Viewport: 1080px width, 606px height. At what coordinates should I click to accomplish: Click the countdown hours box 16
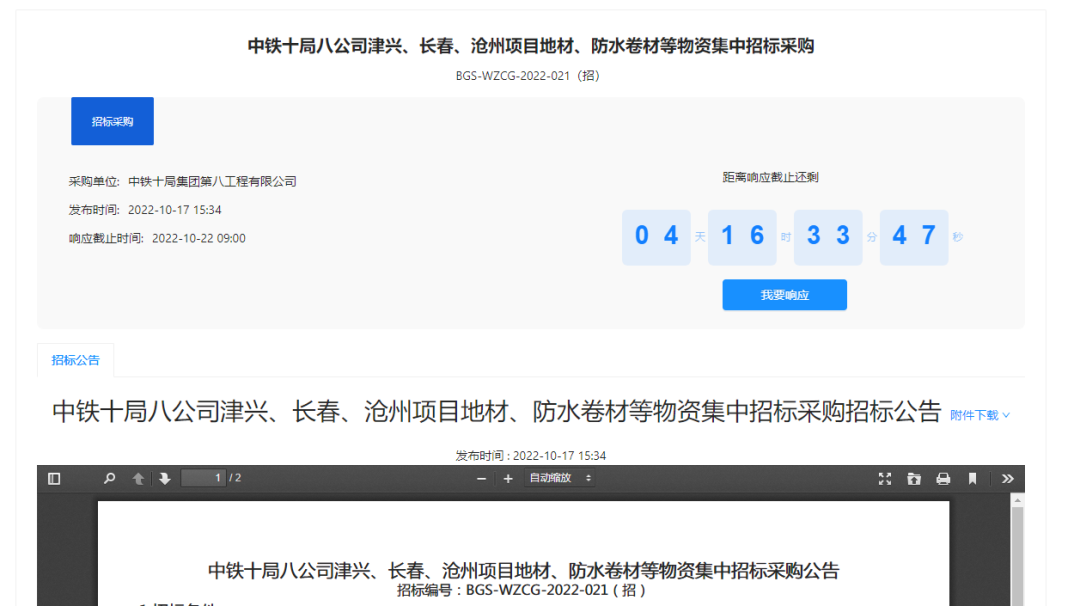742,237
